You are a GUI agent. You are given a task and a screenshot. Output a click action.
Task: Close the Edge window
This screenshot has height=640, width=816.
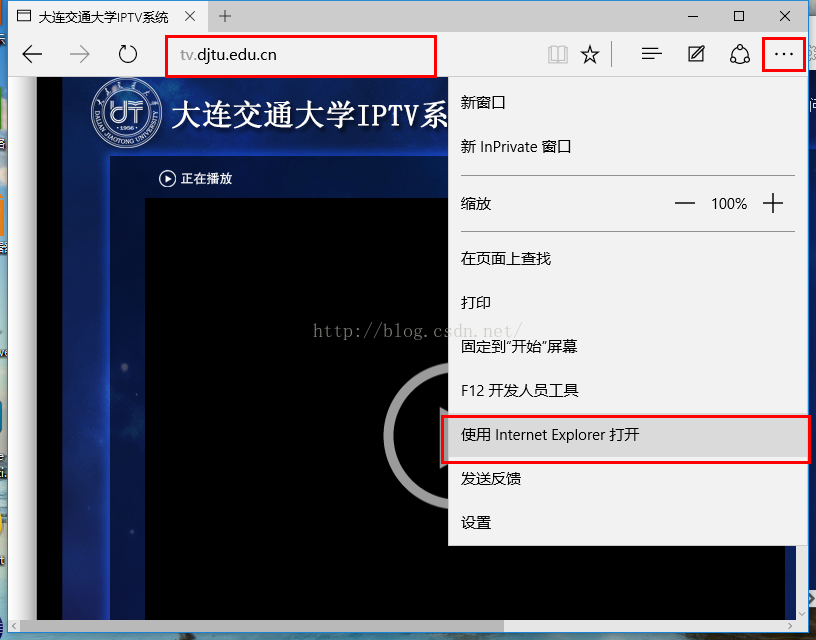[785, 16]
